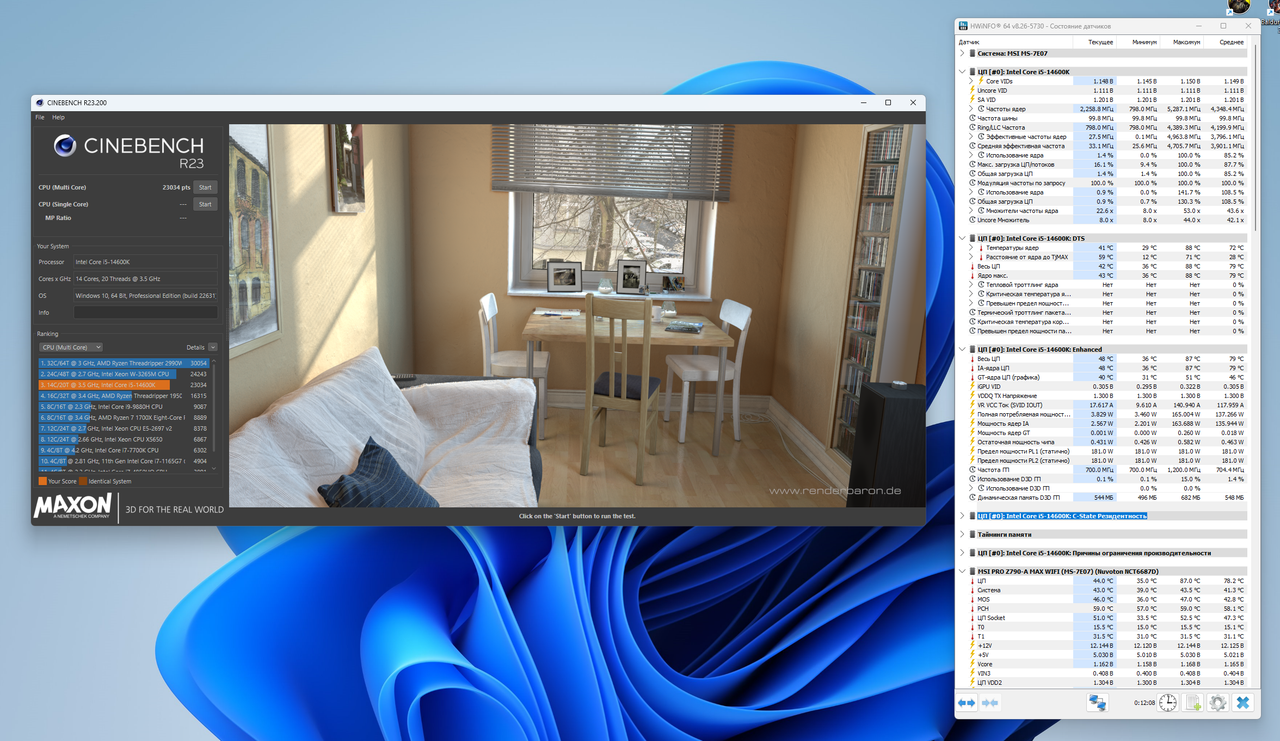Open HWiNFO sensor settings gear icon
Screen dimensions: 1280x741
[x=1217, y=703]
